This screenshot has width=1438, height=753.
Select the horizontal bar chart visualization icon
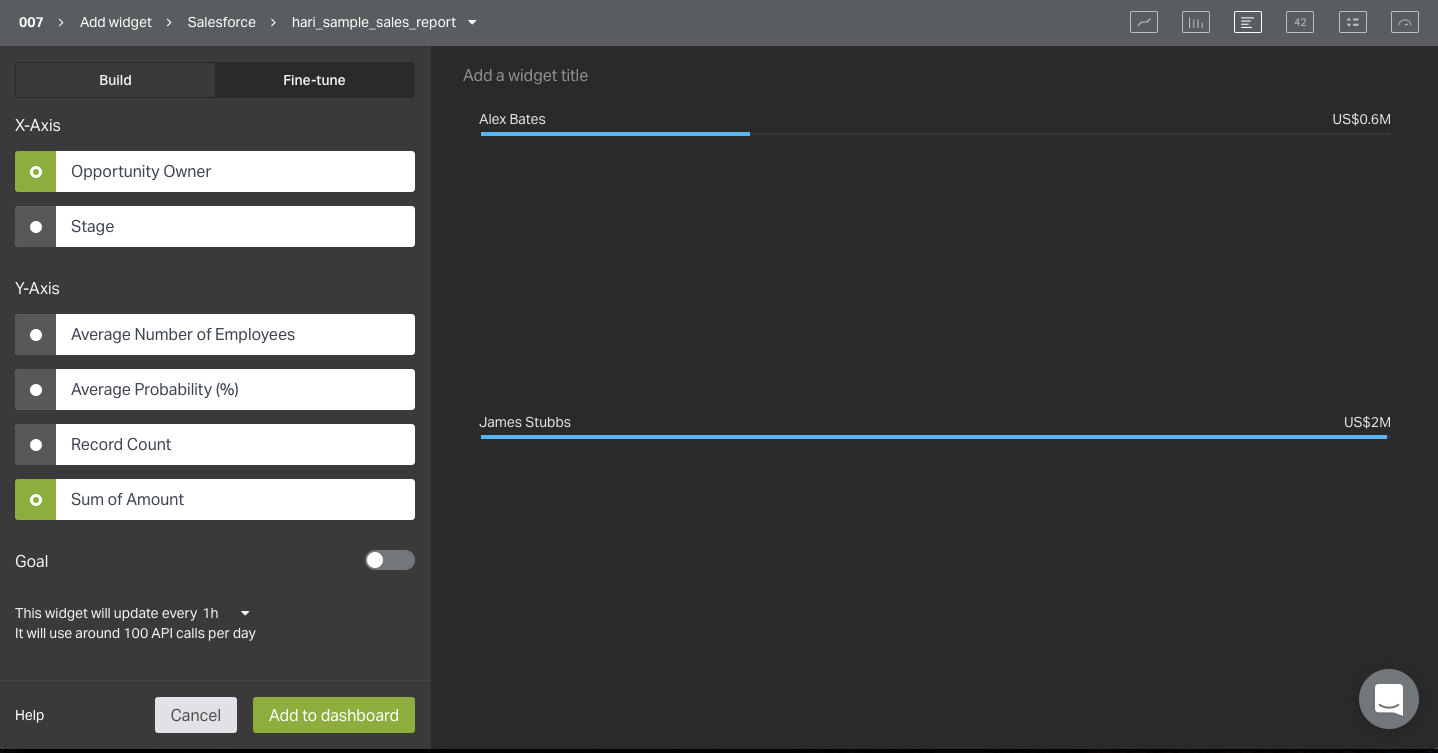(1247, 22)
